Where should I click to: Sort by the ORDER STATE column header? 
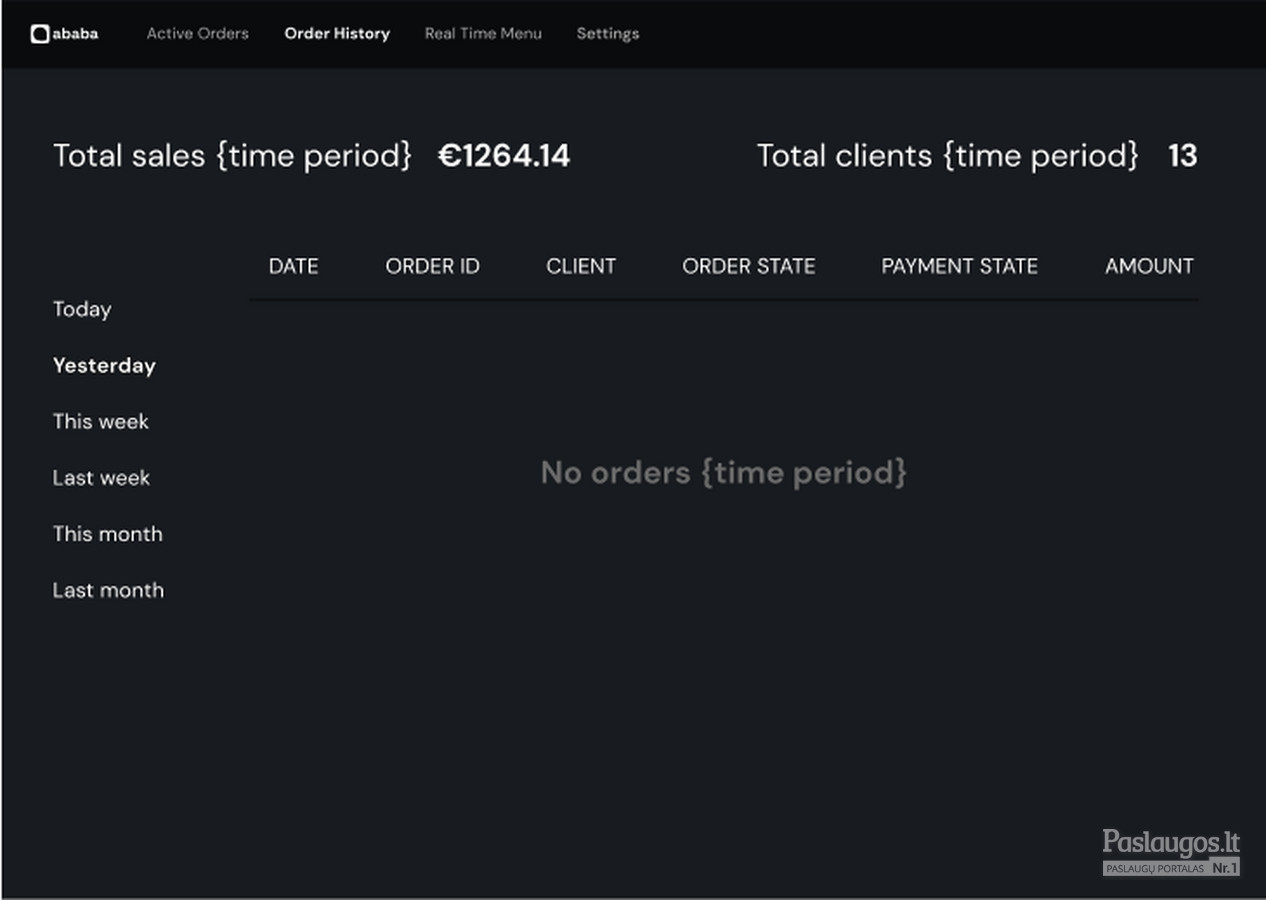click(749, 266)
